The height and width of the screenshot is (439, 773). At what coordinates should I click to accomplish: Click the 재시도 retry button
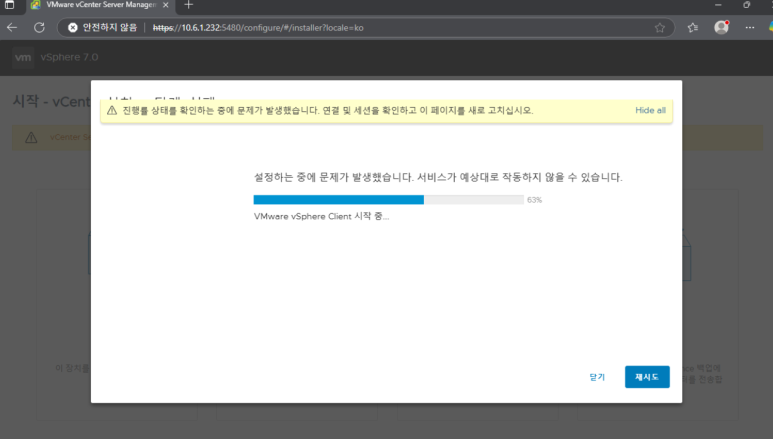(647, 377)
